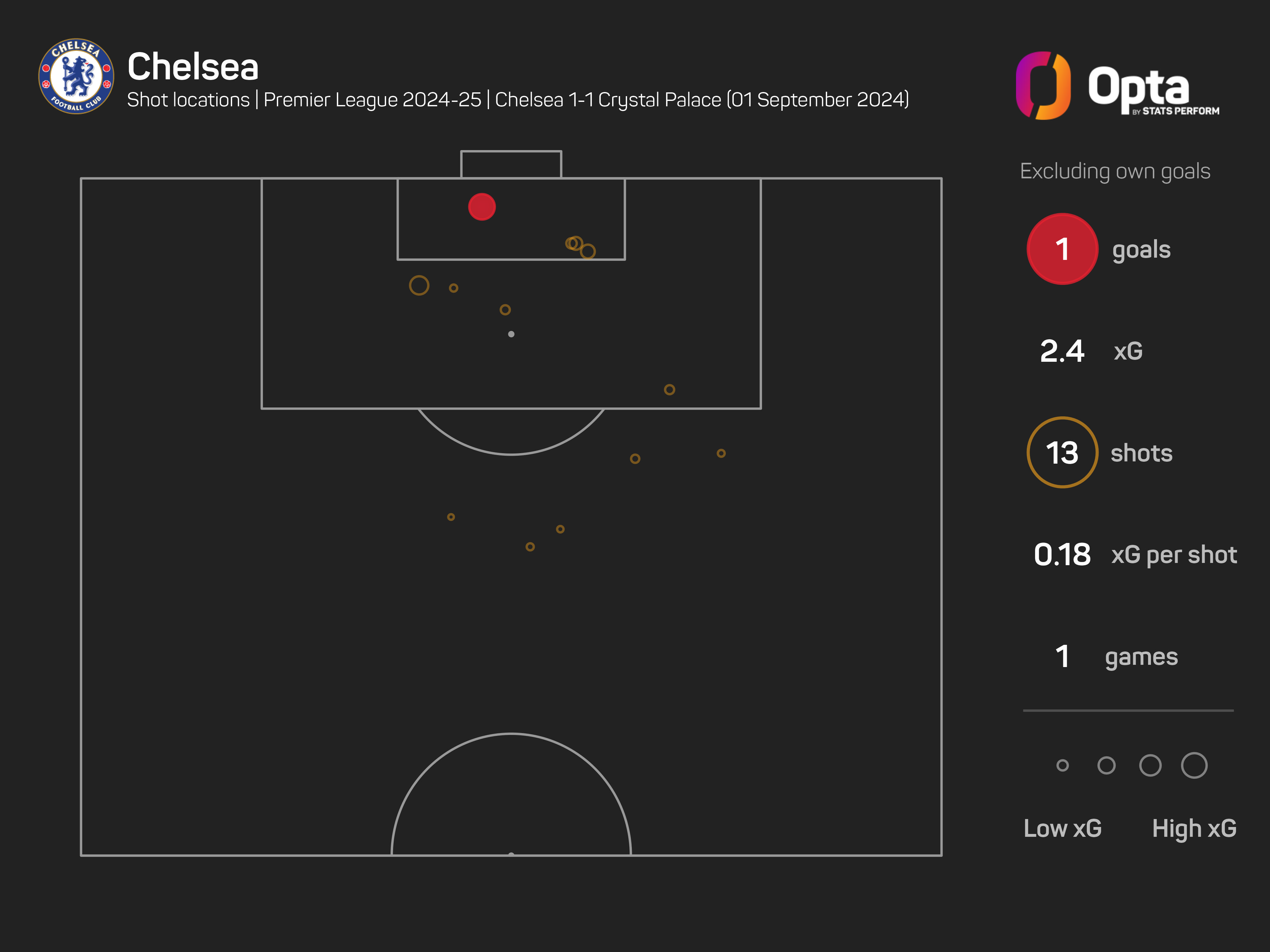This screenshot has width=1270, height=952.
Task: Click the red goals count circle
Action: point(1062,249)
